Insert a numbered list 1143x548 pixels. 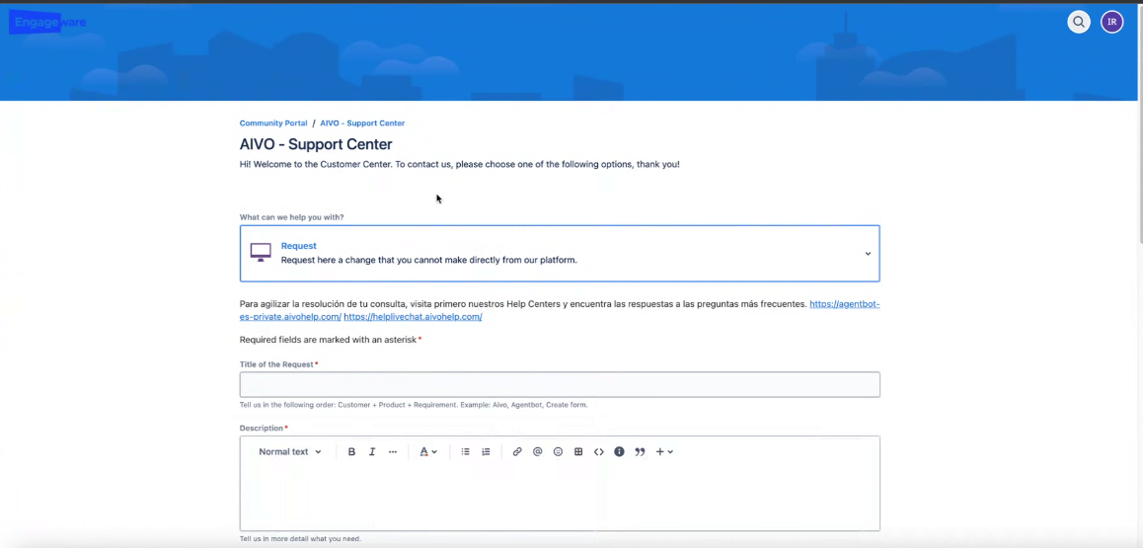[x=485, y=452]
